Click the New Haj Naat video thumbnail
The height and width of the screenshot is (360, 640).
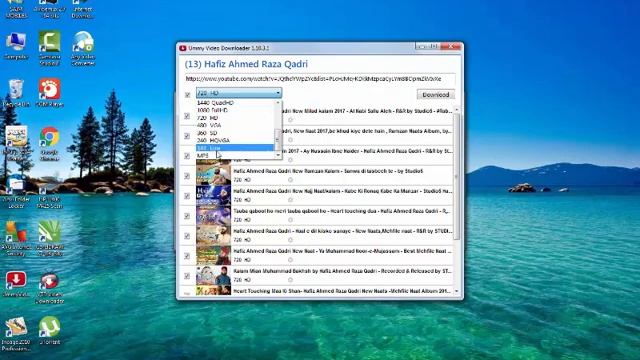coord(213,195)
